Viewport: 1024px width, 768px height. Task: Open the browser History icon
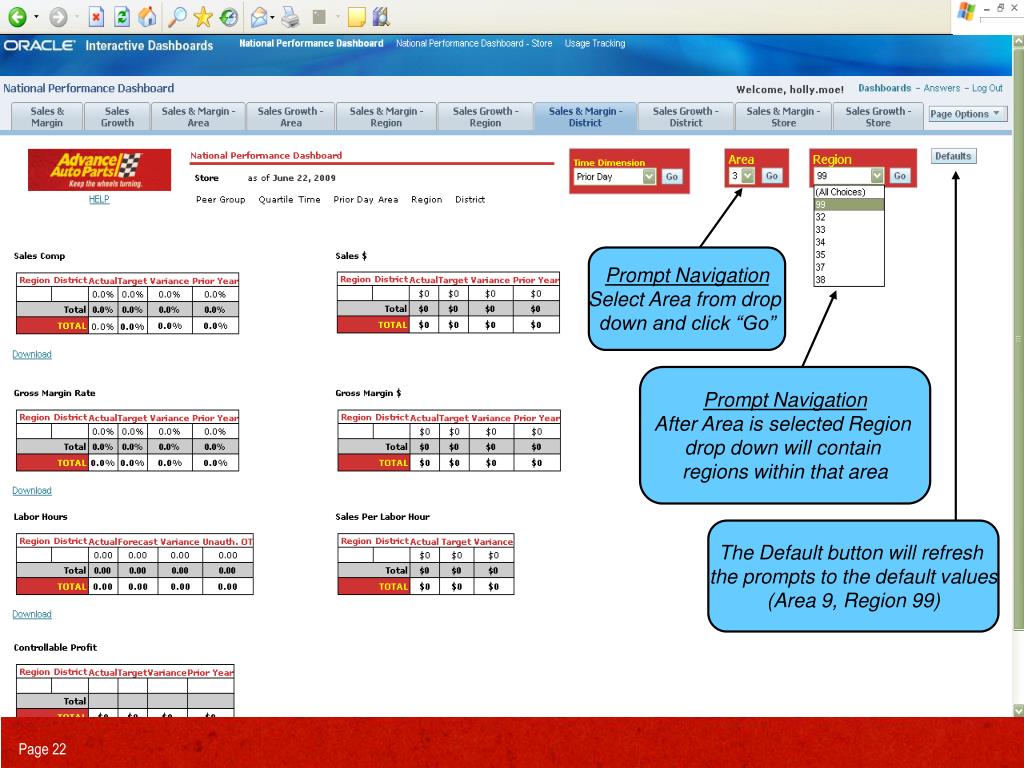point(229,16)
